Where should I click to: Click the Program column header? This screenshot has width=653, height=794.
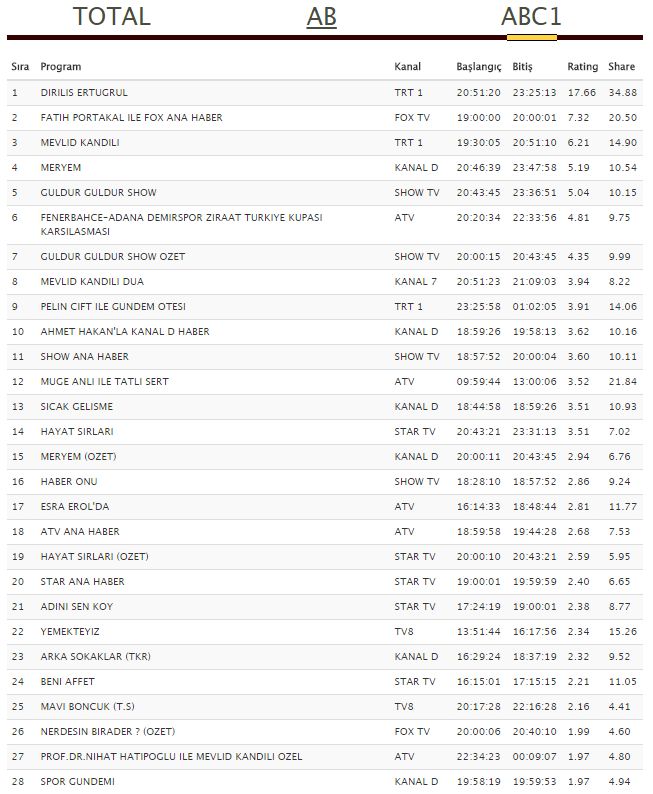pos(61,66)
